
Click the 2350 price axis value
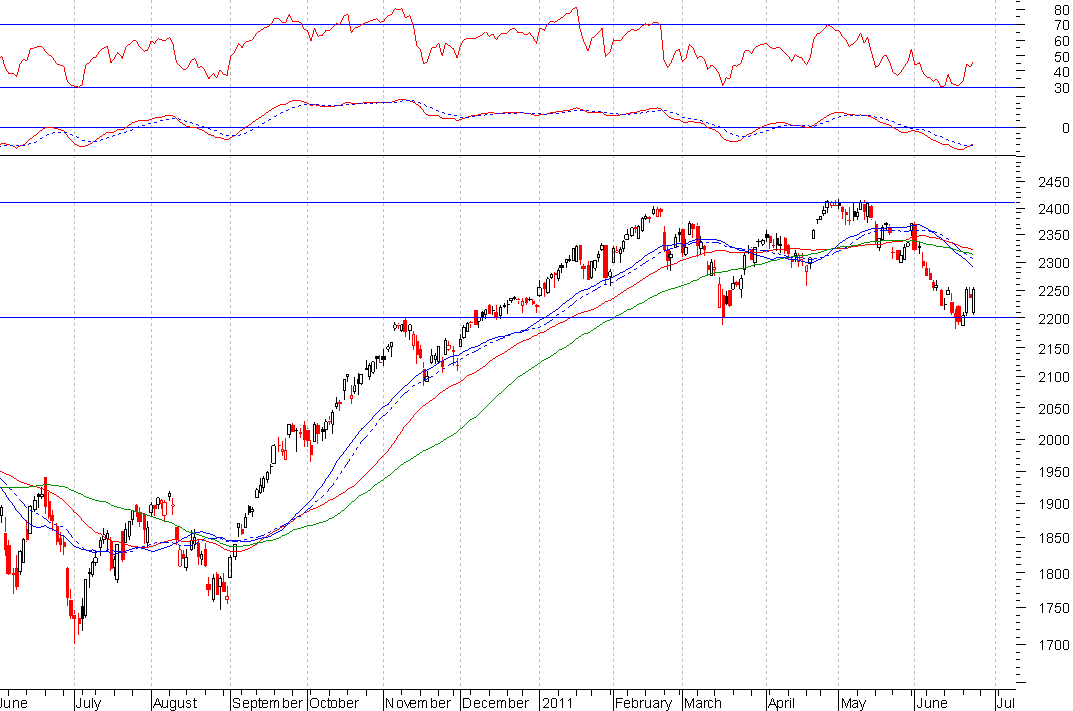tap(1053, 235)
